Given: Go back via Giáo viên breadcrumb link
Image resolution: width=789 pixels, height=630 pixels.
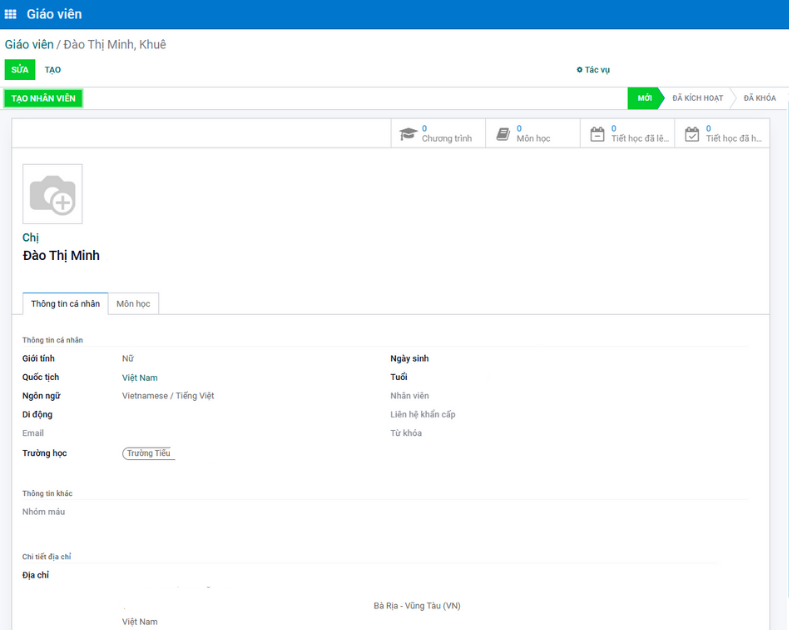Looking at the screenshot, I should [x=29, y=45].
